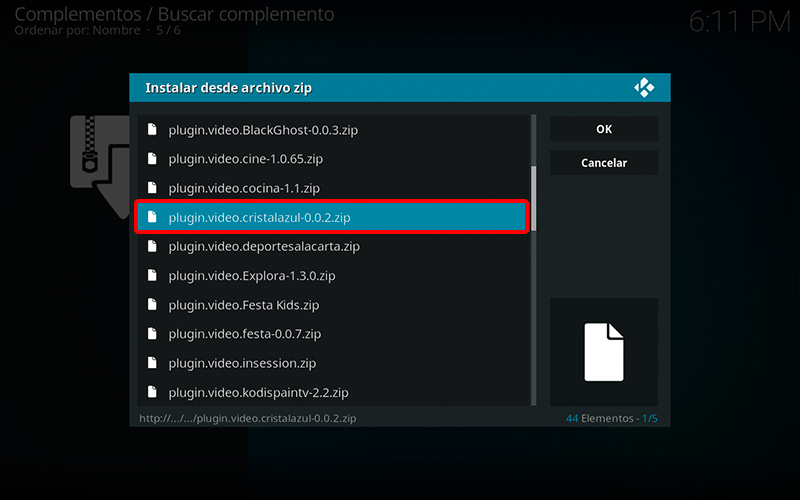The height and width of the screenshot is (500, 800).
Task: Select plugin.video.festa-0.0.7.zip file
Action: pos(334,334)
